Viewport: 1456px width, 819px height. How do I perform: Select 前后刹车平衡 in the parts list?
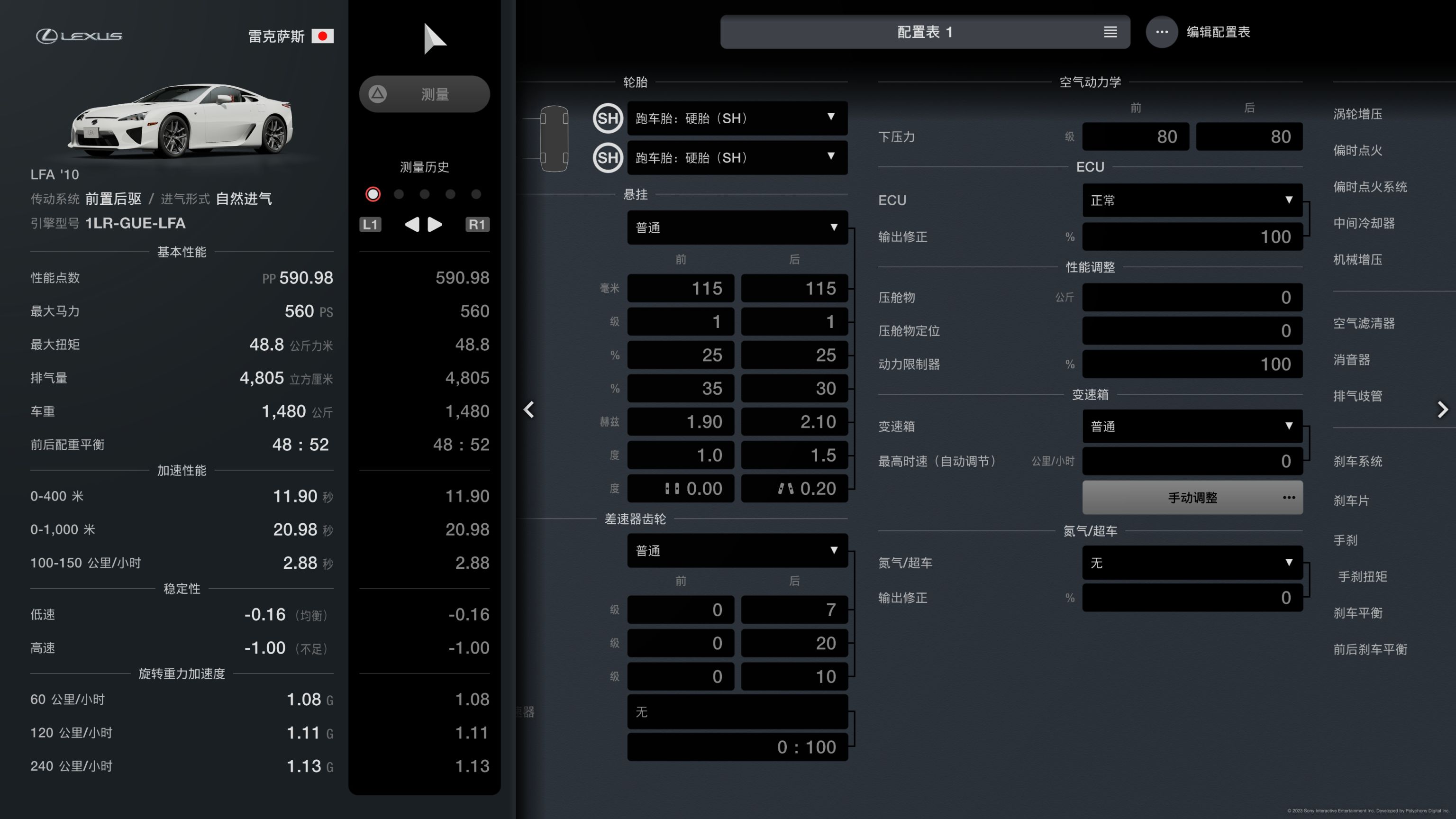click(1370, 649)
